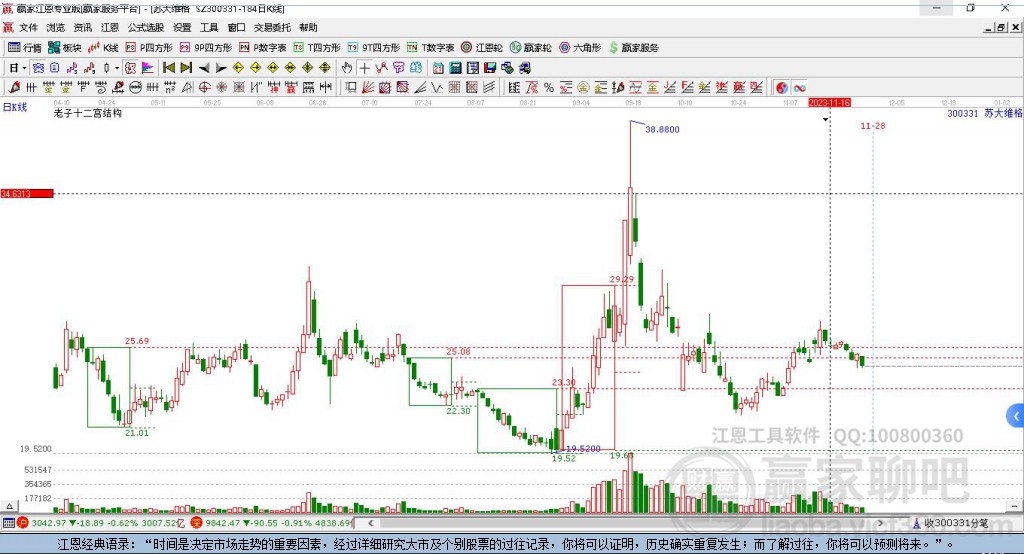Click the Shenzhen index 9842.47 status item

[x=273, y=523]
